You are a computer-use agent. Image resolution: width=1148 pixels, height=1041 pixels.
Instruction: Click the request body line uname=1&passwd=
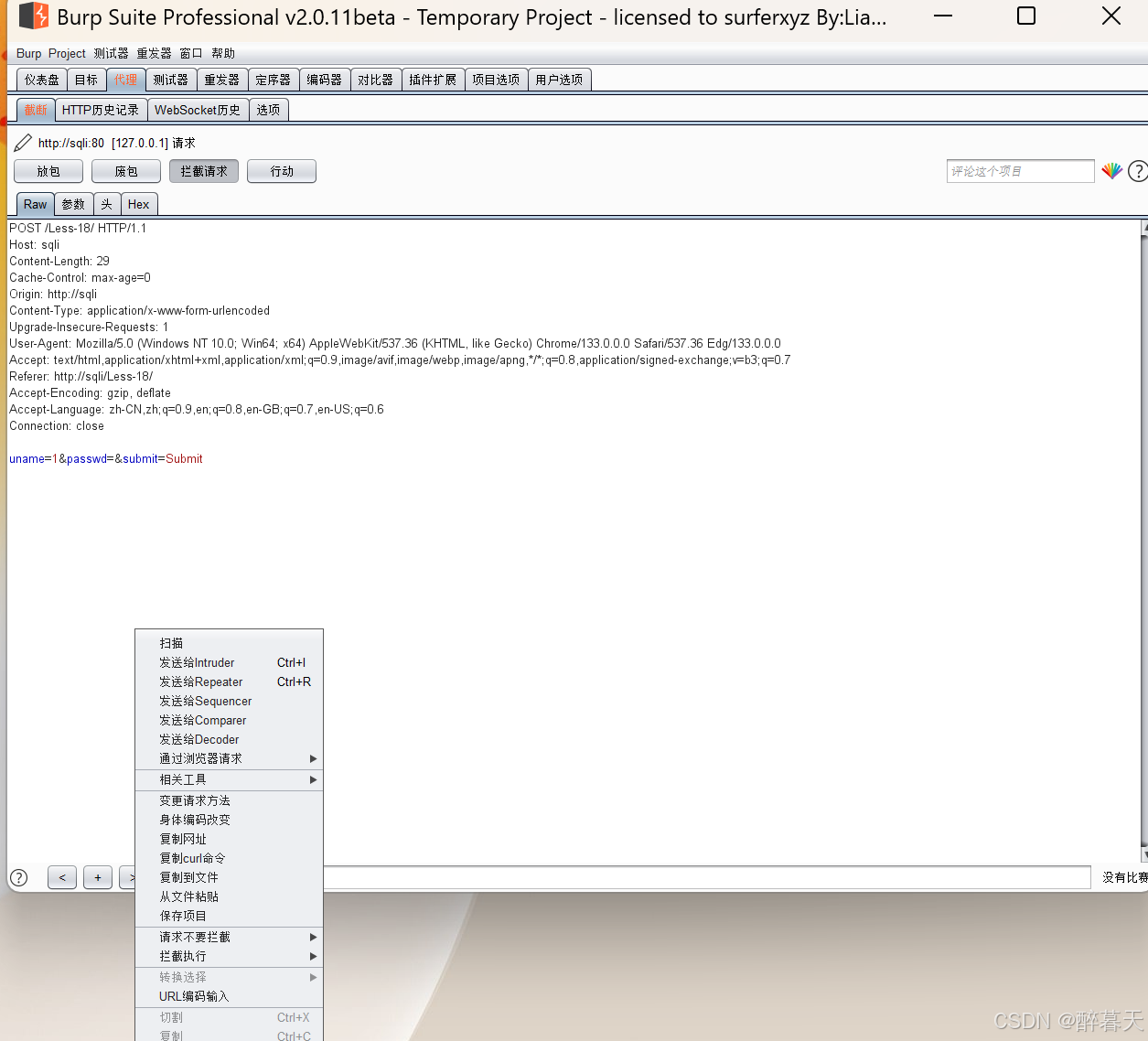click(x=106, y=459)
